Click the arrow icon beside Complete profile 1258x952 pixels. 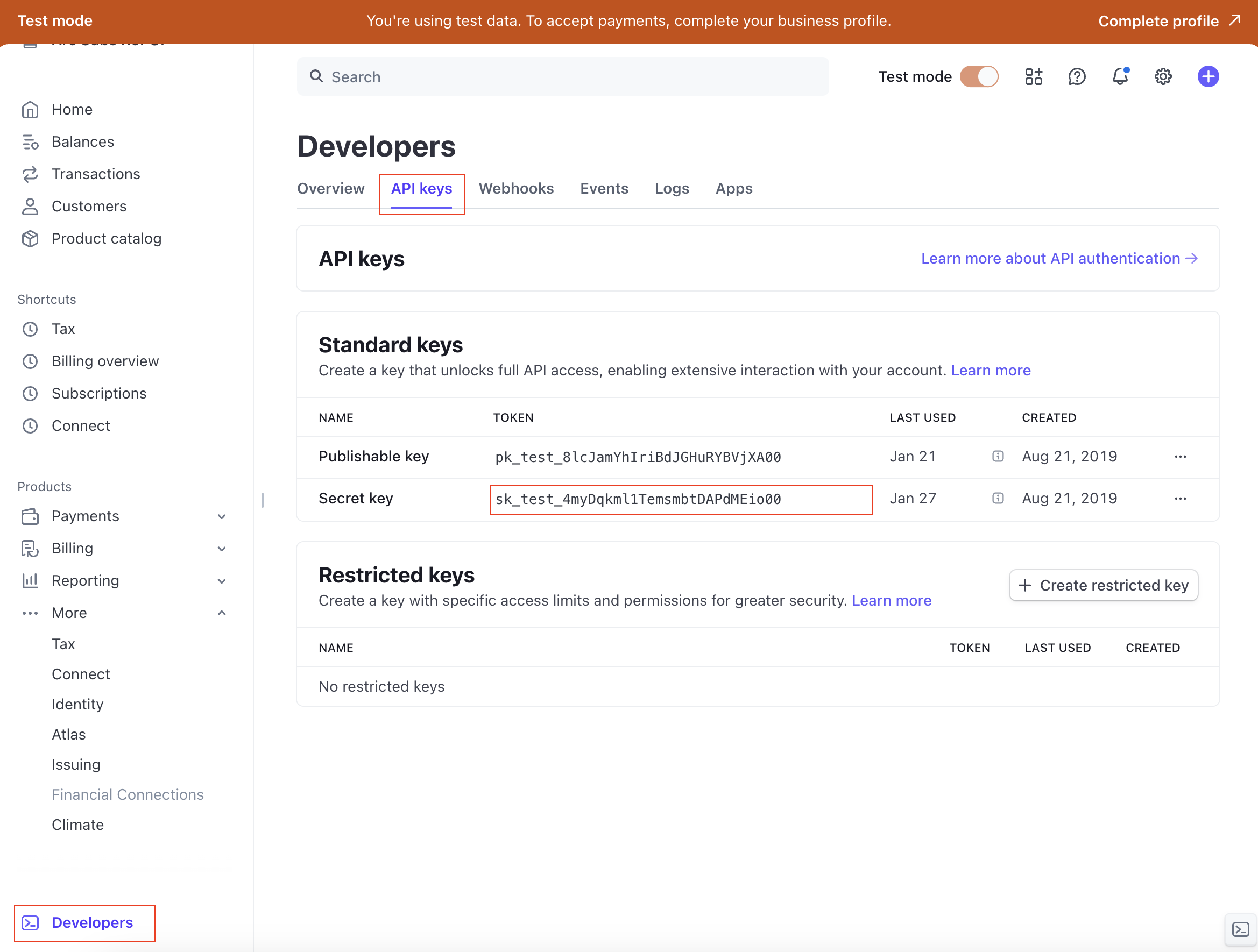1234,20
